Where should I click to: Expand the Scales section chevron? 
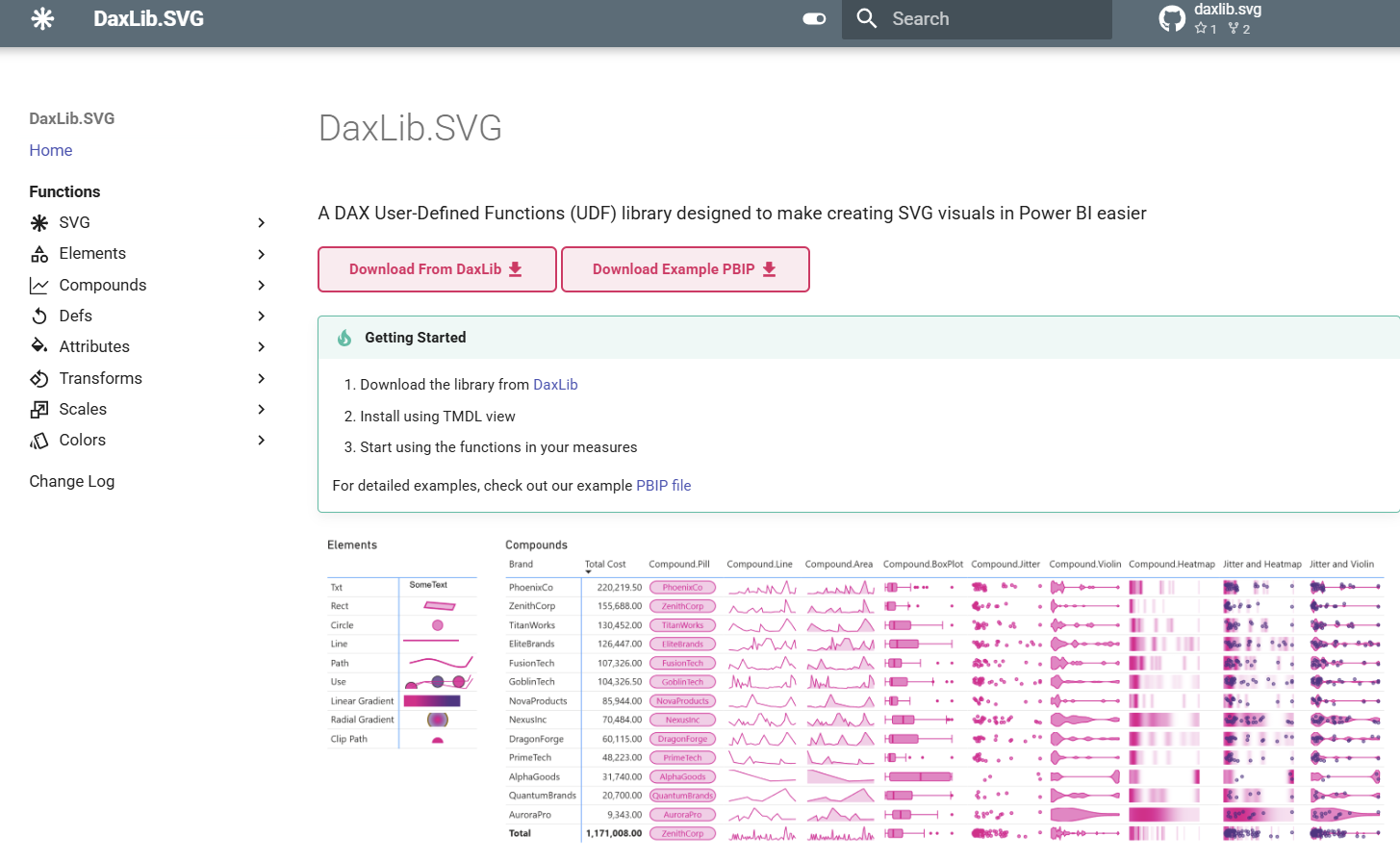(x=260, y=409)
